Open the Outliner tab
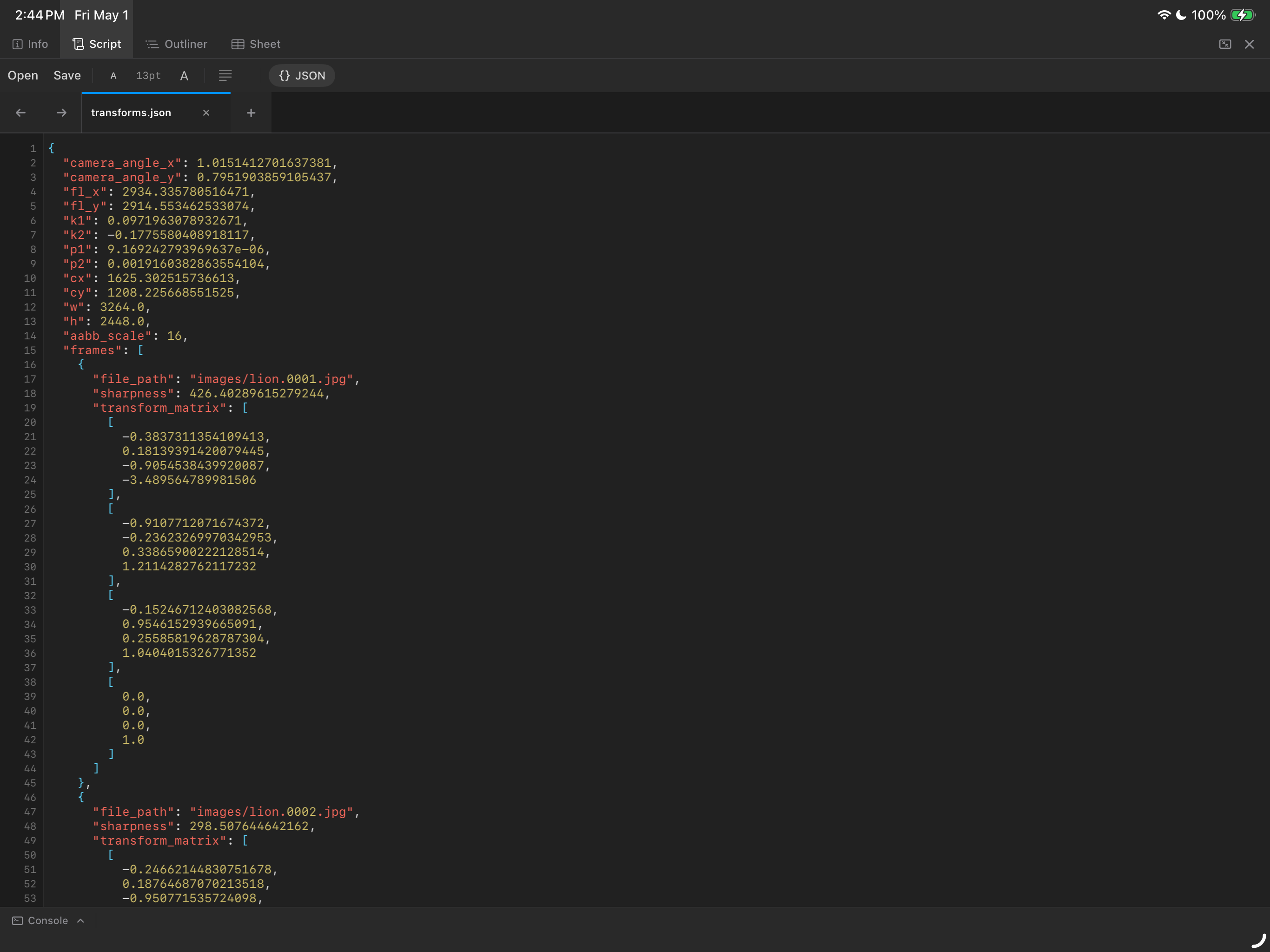Screen dimensions: 1270x952 coord(176,44)
